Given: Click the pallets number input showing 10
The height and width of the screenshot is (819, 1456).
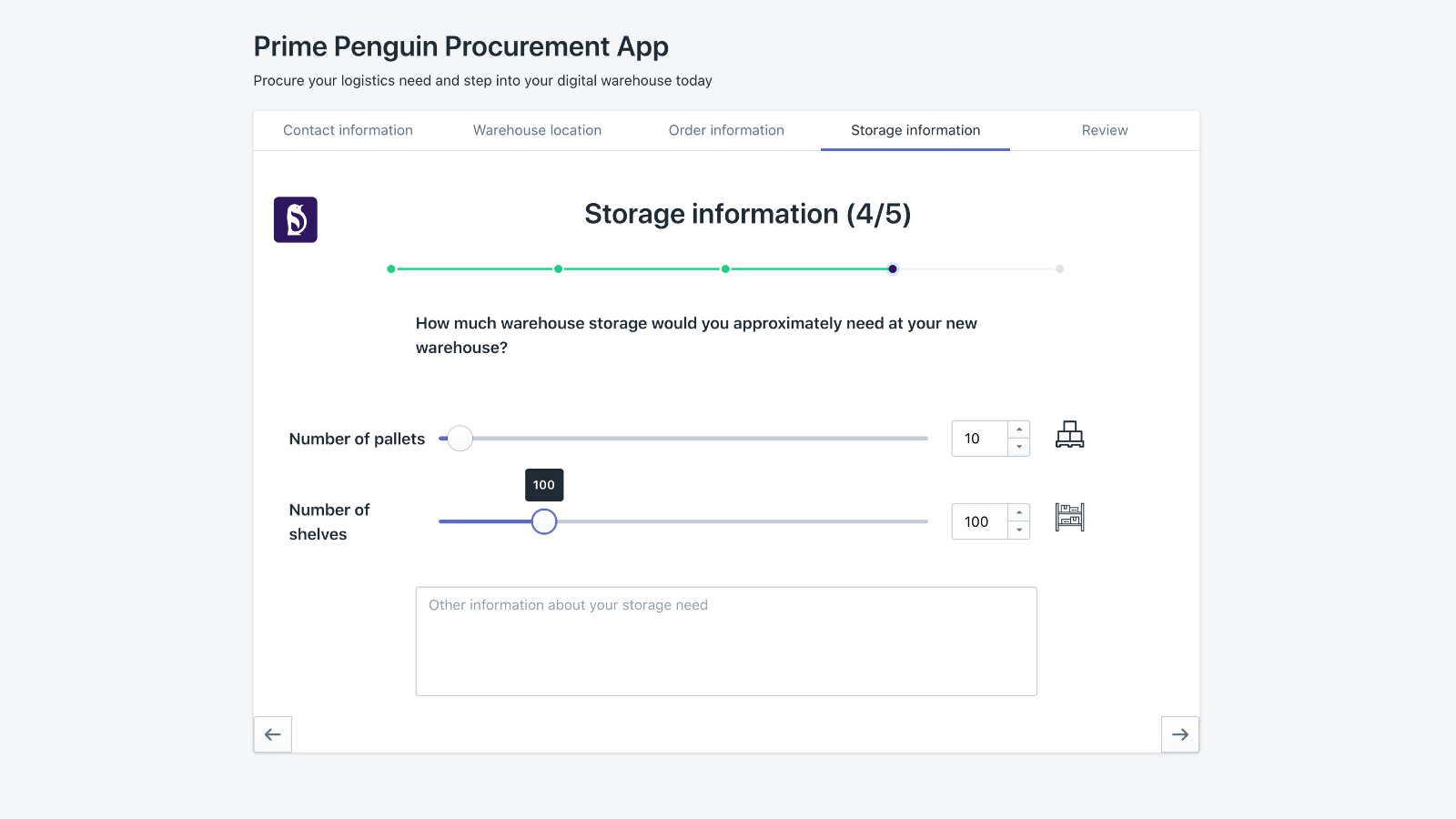Looking at the screenshot, I should pyautogui.click(x=979, y=439).
